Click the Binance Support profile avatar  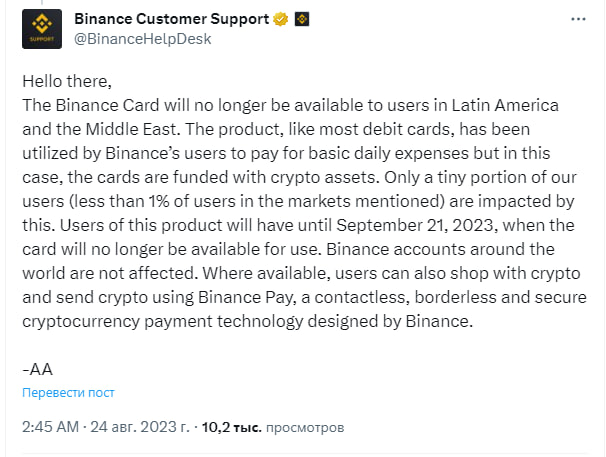tap(42, 29)
